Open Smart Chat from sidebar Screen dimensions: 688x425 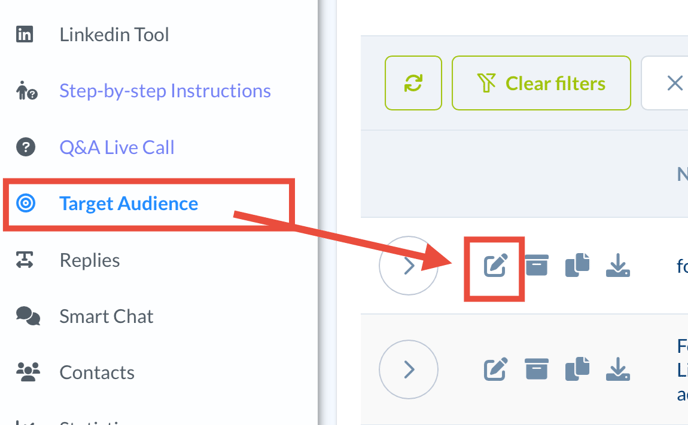point(106,316)
